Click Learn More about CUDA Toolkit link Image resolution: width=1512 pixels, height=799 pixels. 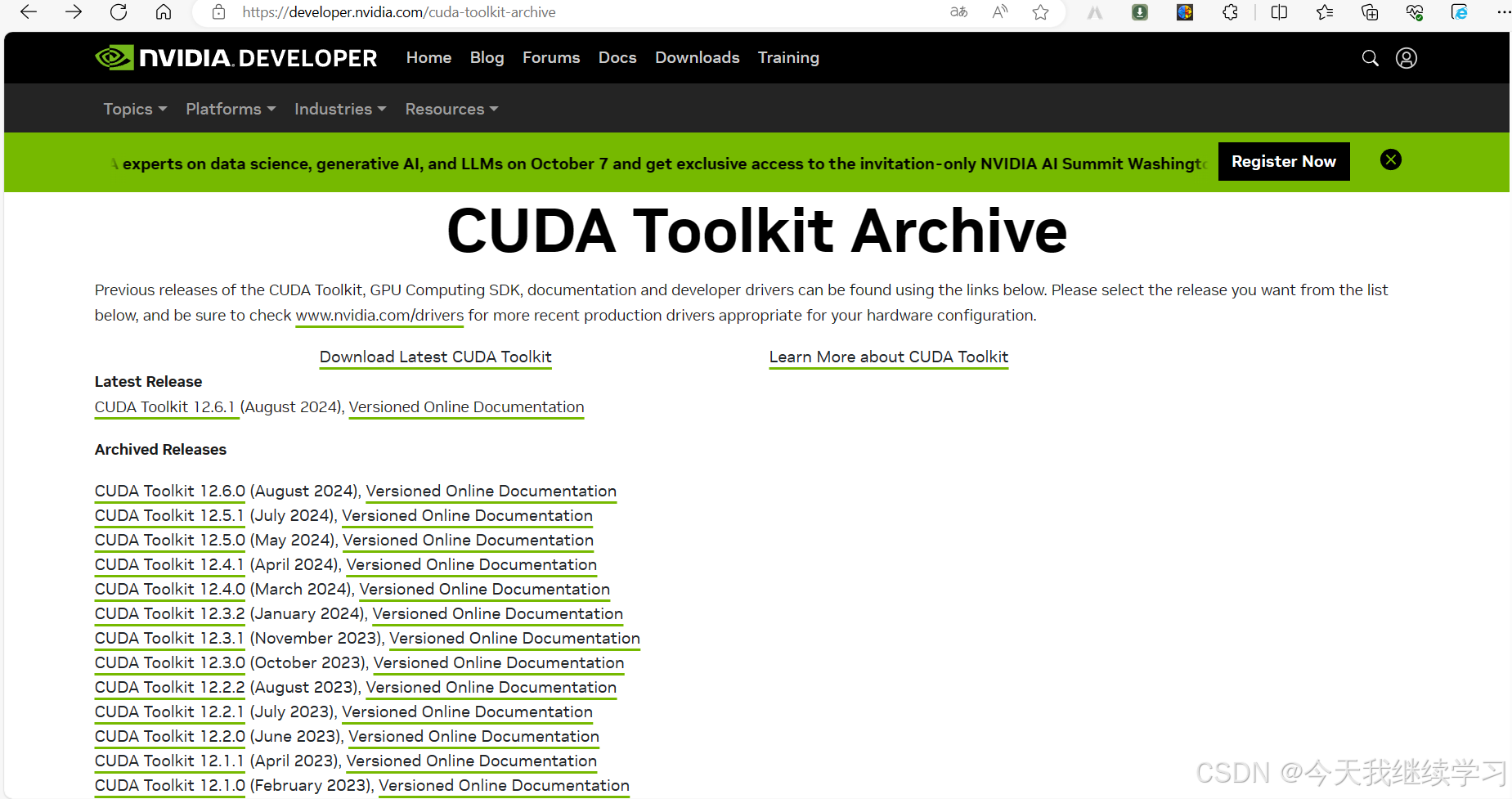tap(889, 357)
